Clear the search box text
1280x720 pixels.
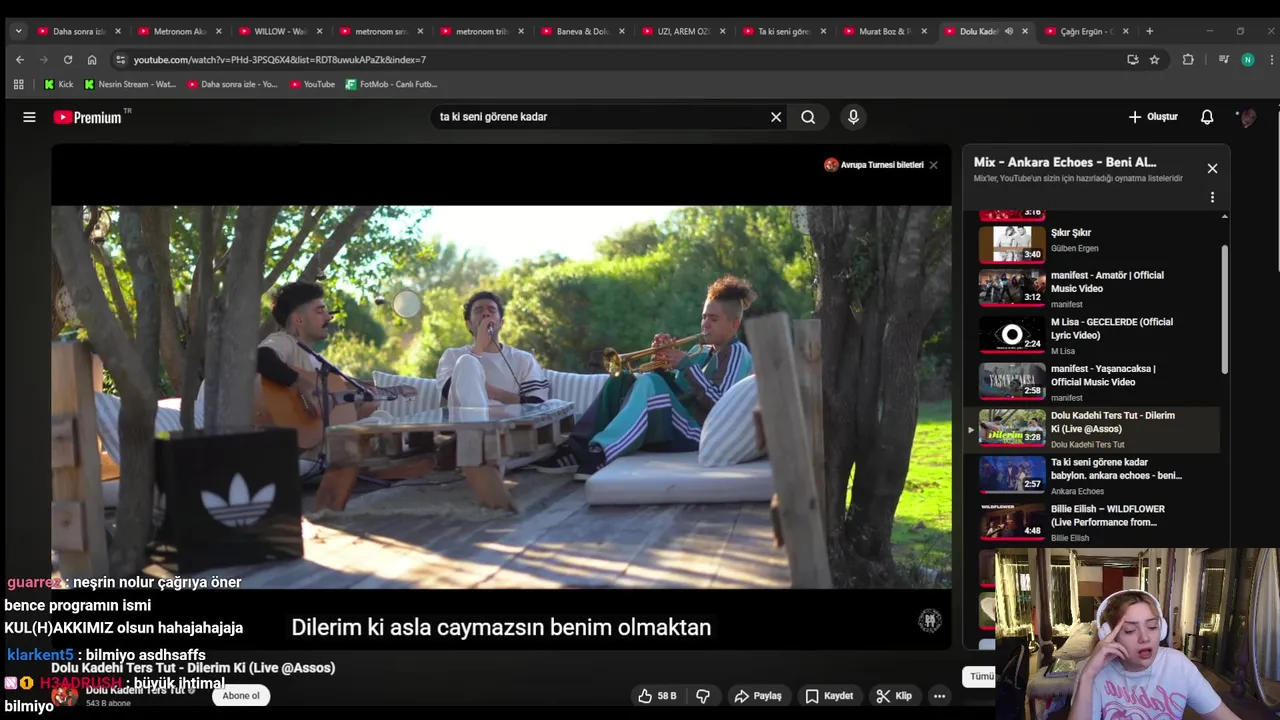tap(776, 117)
